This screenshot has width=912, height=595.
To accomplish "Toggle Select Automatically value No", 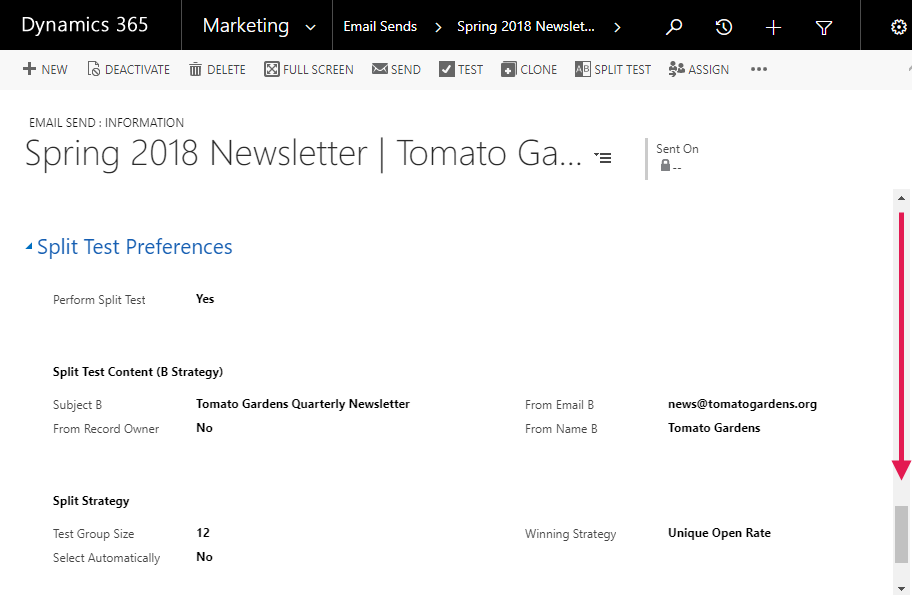I will pyautogui.click(x=204, y=557).
